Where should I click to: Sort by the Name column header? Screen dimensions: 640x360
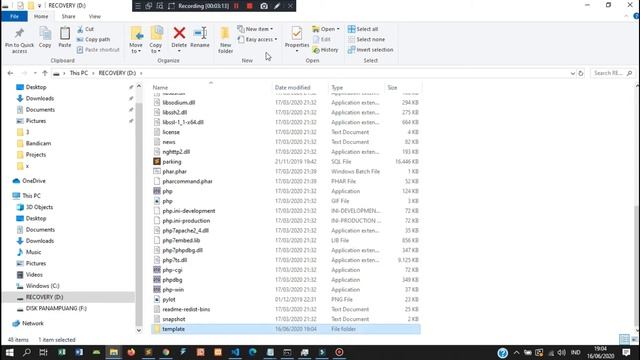pyautogui.click(x=160, y=87)
